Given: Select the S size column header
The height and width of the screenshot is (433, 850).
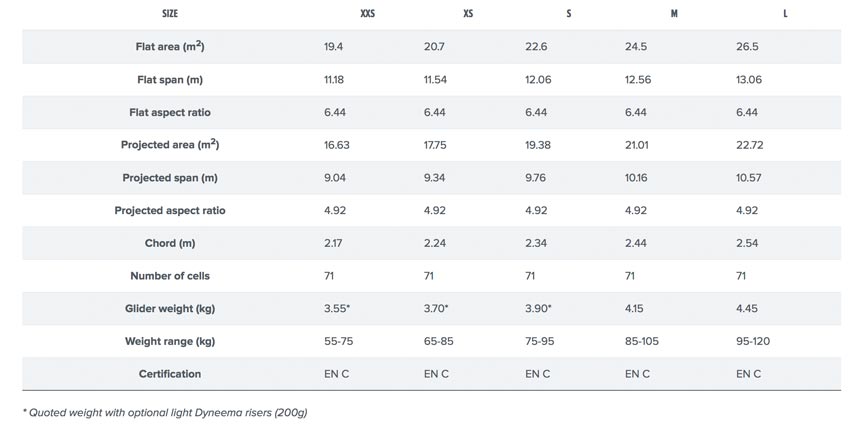Looking at the screenshot, I should 568,15.
